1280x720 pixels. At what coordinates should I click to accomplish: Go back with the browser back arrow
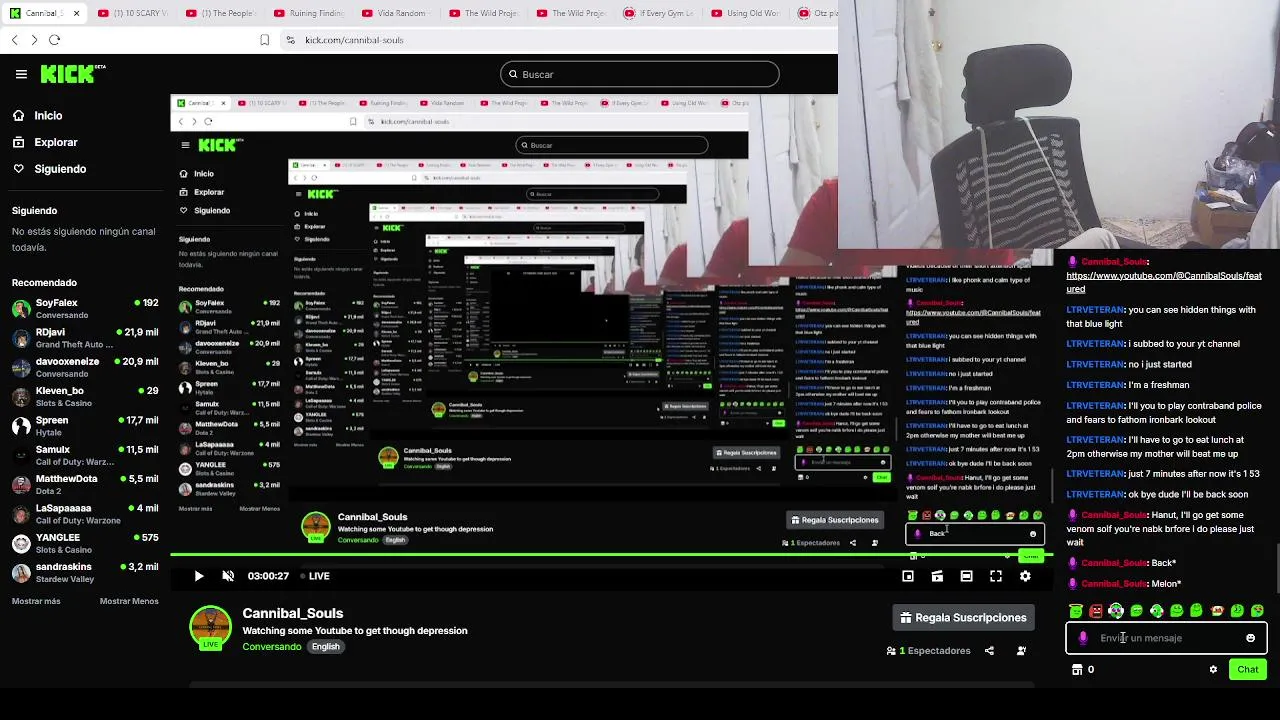click(14, 40)
